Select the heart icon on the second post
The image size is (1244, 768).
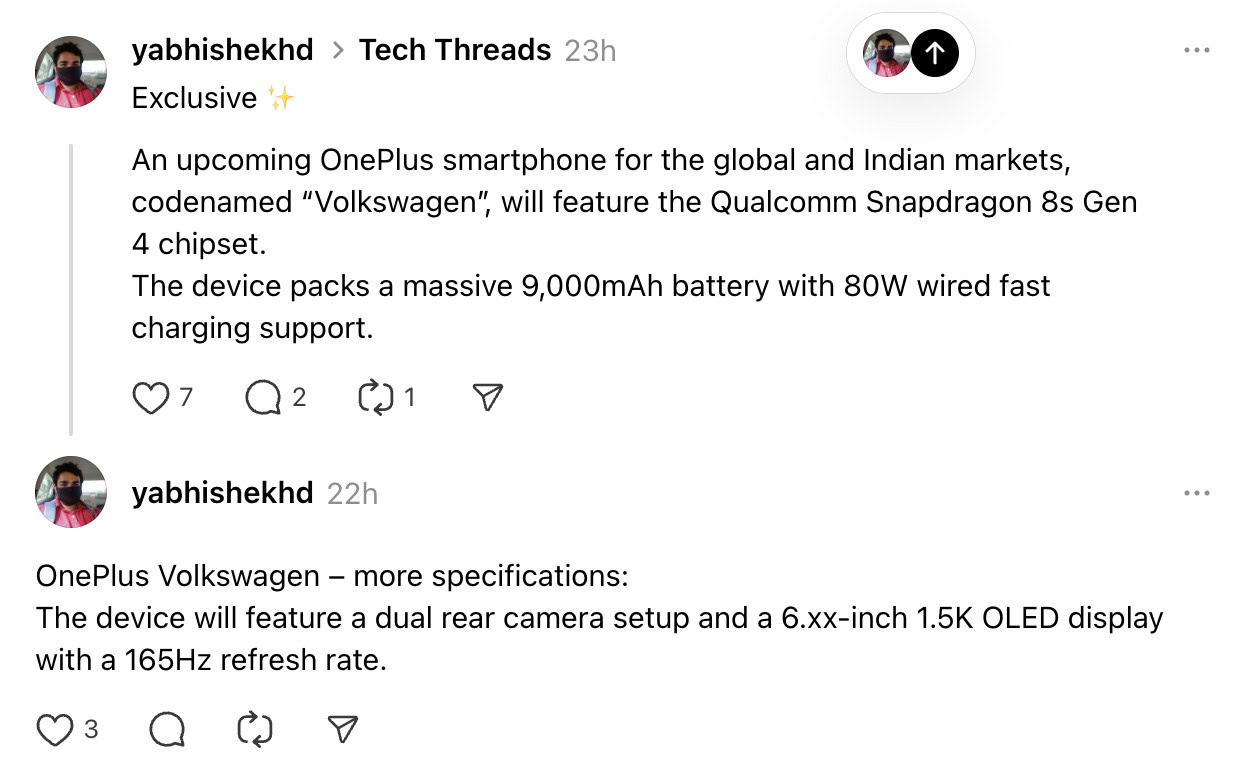pos(55,729)
